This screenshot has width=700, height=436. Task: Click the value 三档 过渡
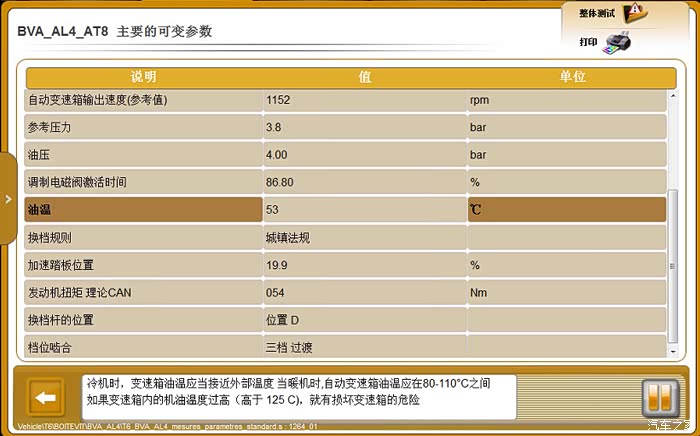(x=289, y=348)
